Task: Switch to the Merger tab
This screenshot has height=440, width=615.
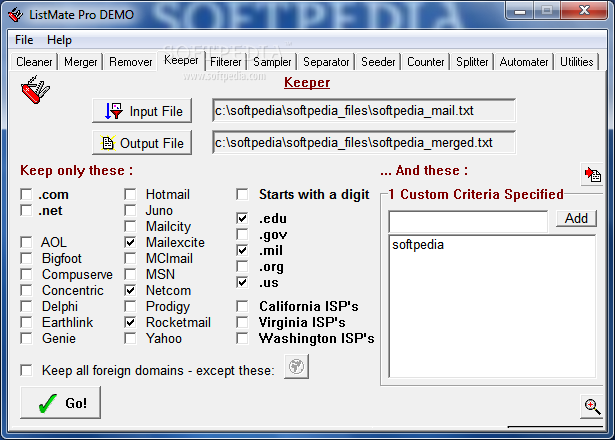Action: click(x=80, y=62)
